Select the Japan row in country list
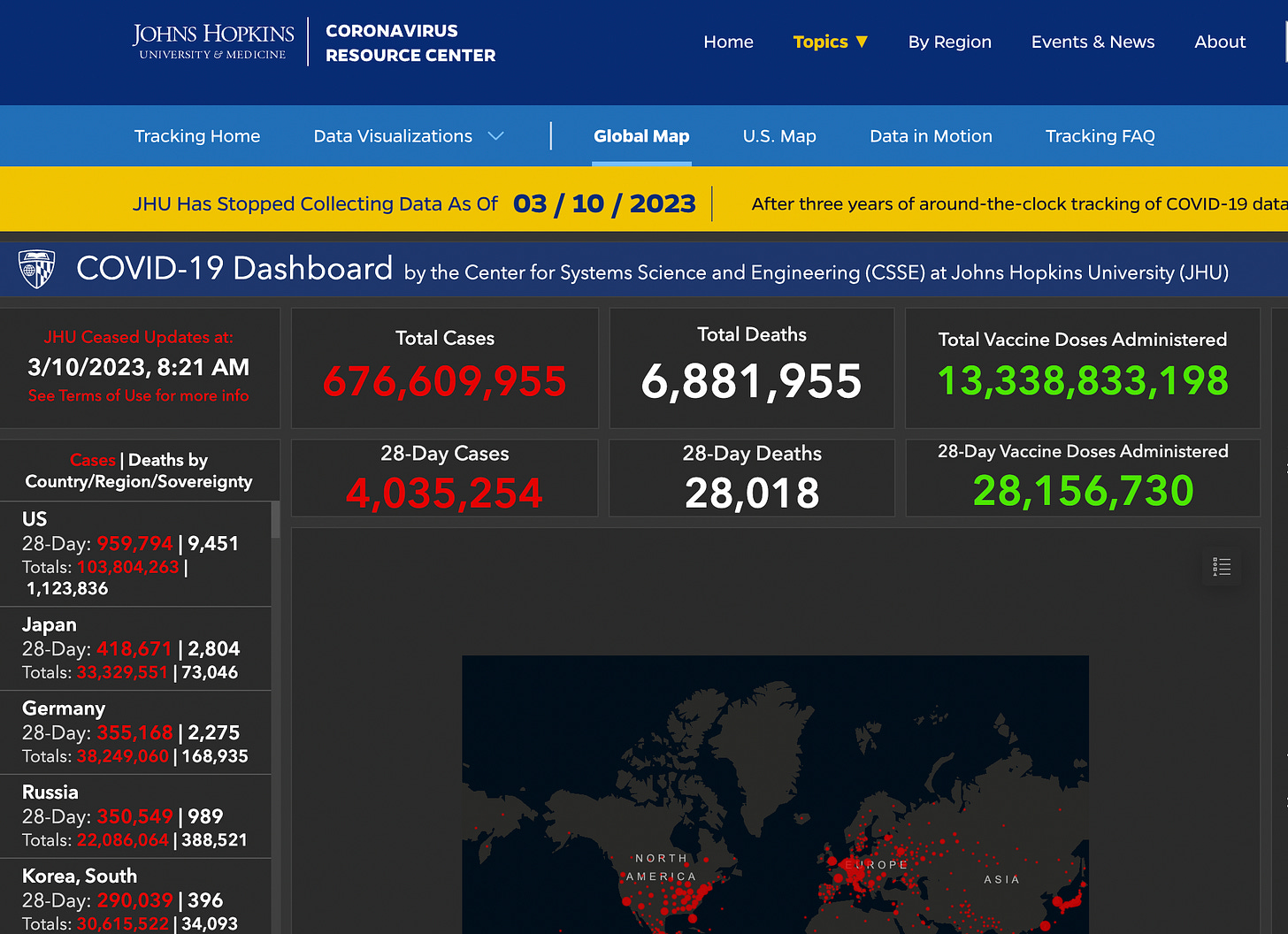This screenshot has width=1288, height=934. pyautogui.click(x=135, y=648)
